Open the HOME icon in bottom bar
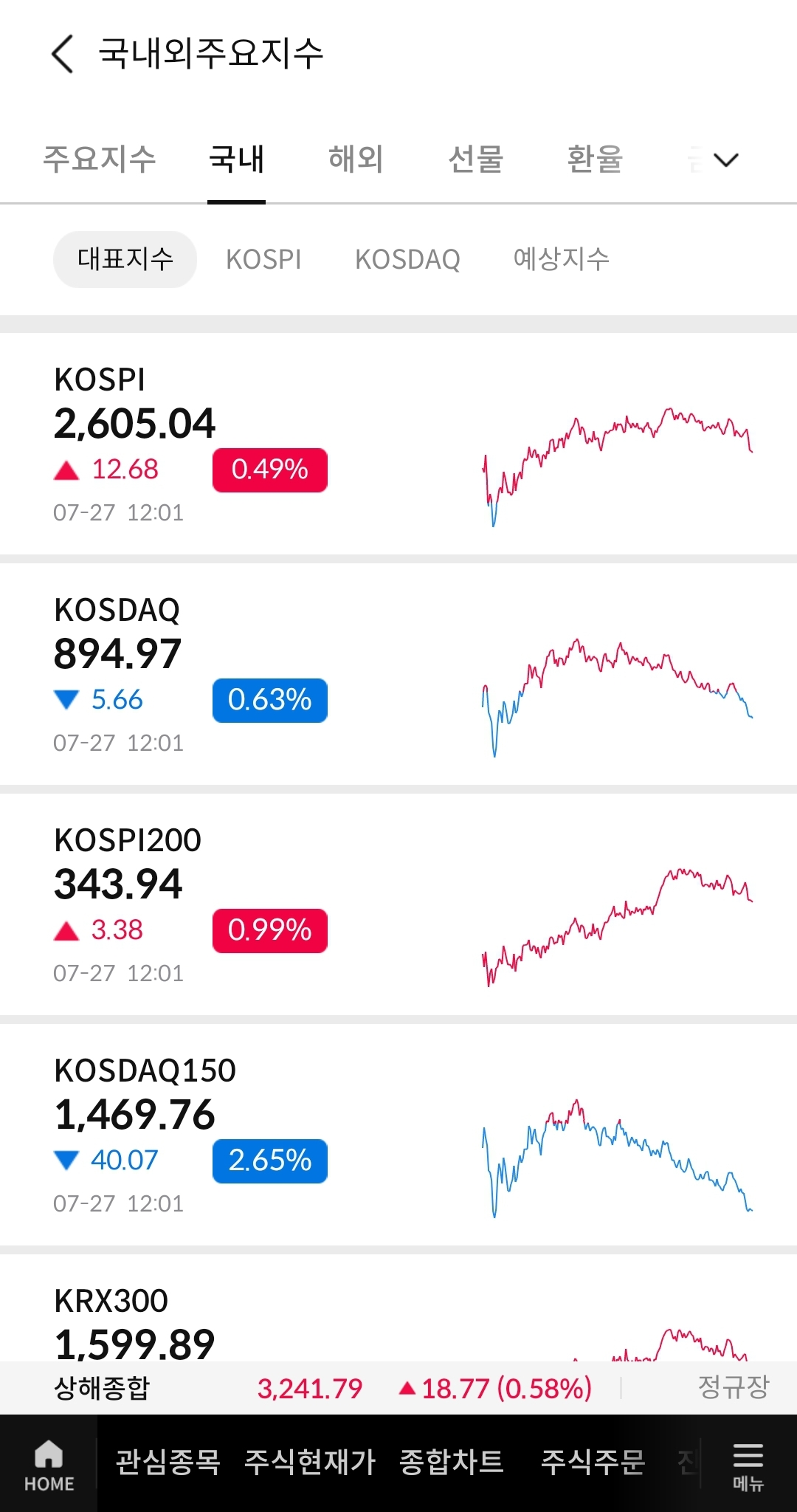 point(49,1465)
